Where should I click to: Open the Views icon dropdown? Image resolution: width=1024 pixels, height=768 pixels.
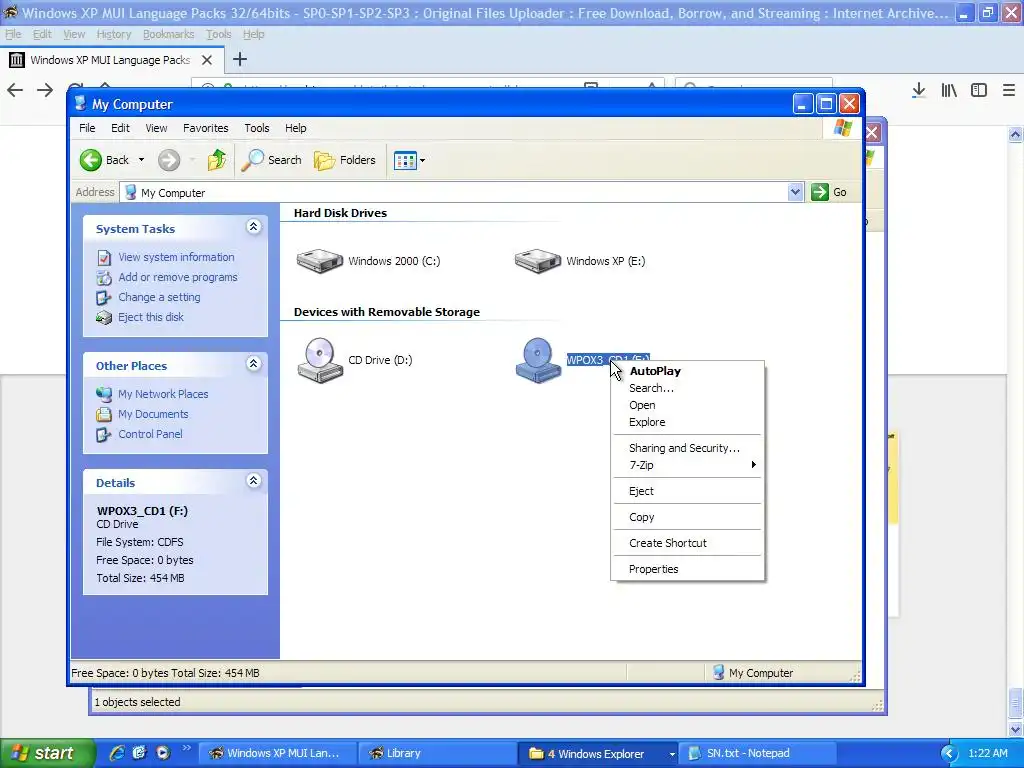409,160
